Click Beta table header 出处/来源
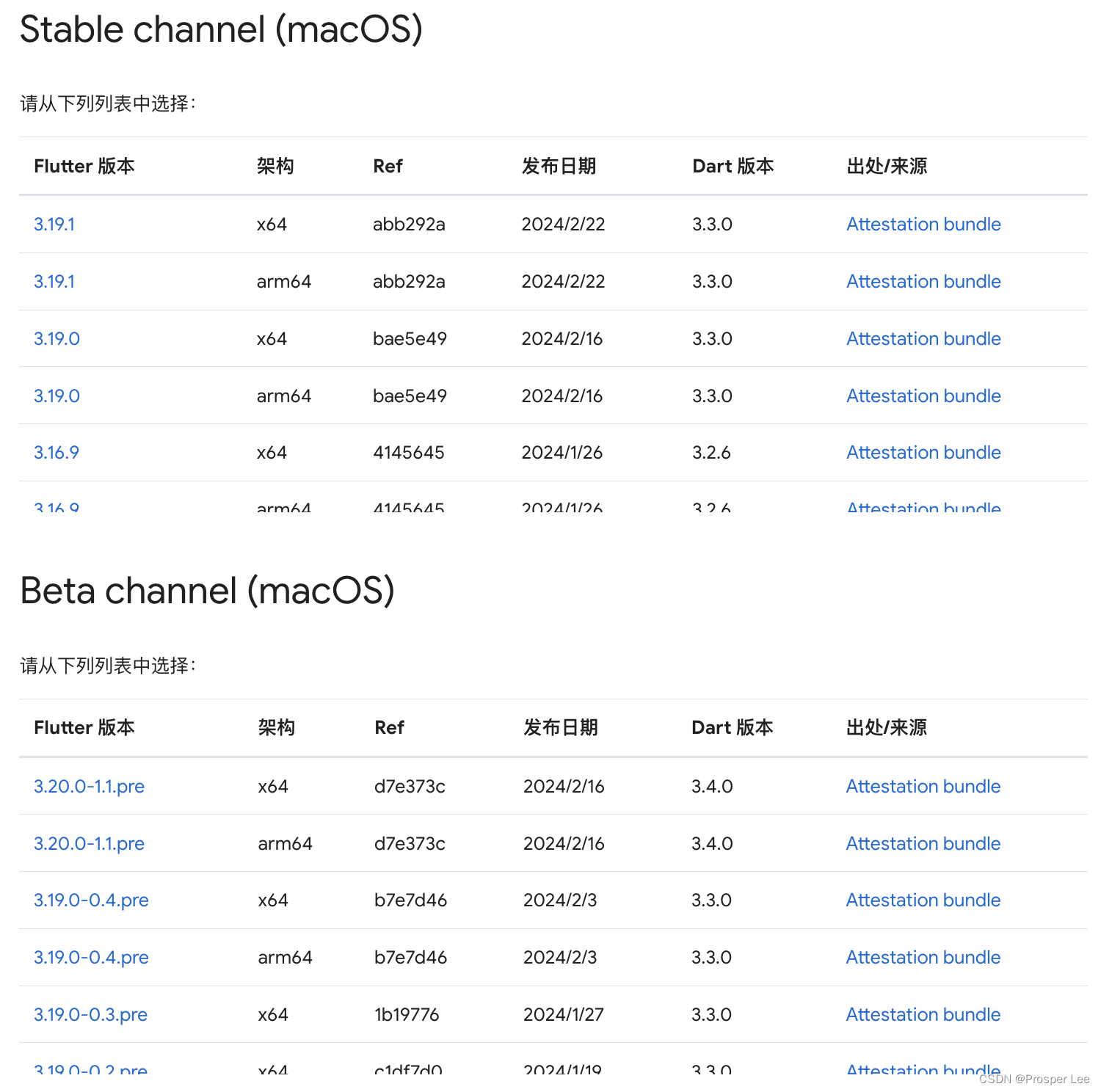 887,728
